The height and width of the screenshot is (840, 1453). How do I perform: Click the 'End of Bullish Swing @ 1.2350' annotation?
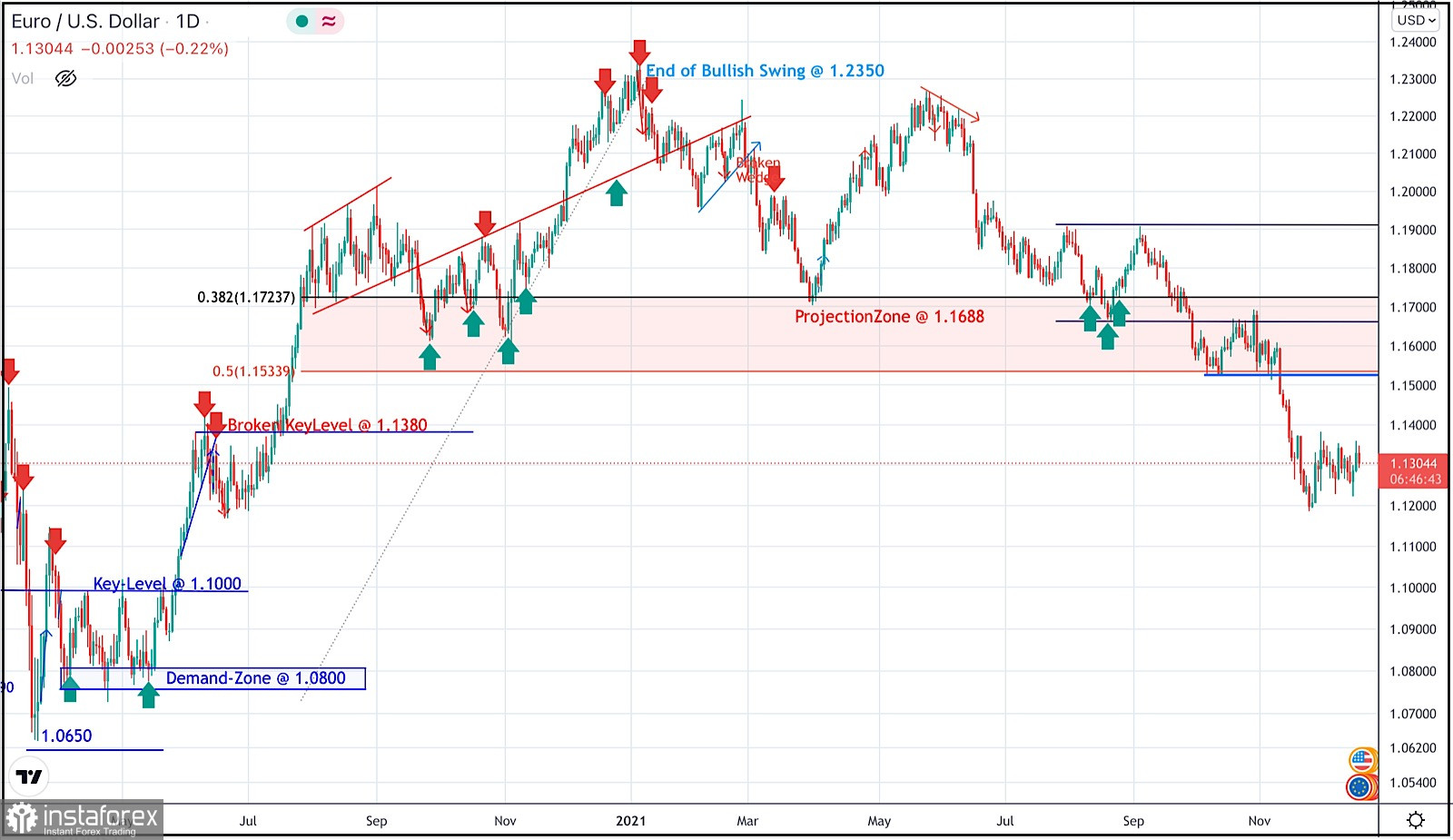point(765,71)
